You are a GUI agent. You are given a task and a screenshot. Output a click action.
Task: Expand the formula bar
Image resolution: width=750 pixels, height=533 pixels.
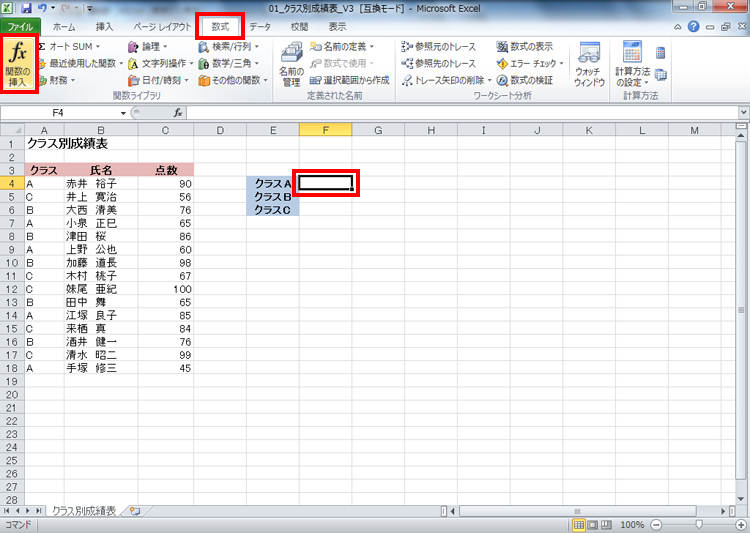(x=743, y=113)
